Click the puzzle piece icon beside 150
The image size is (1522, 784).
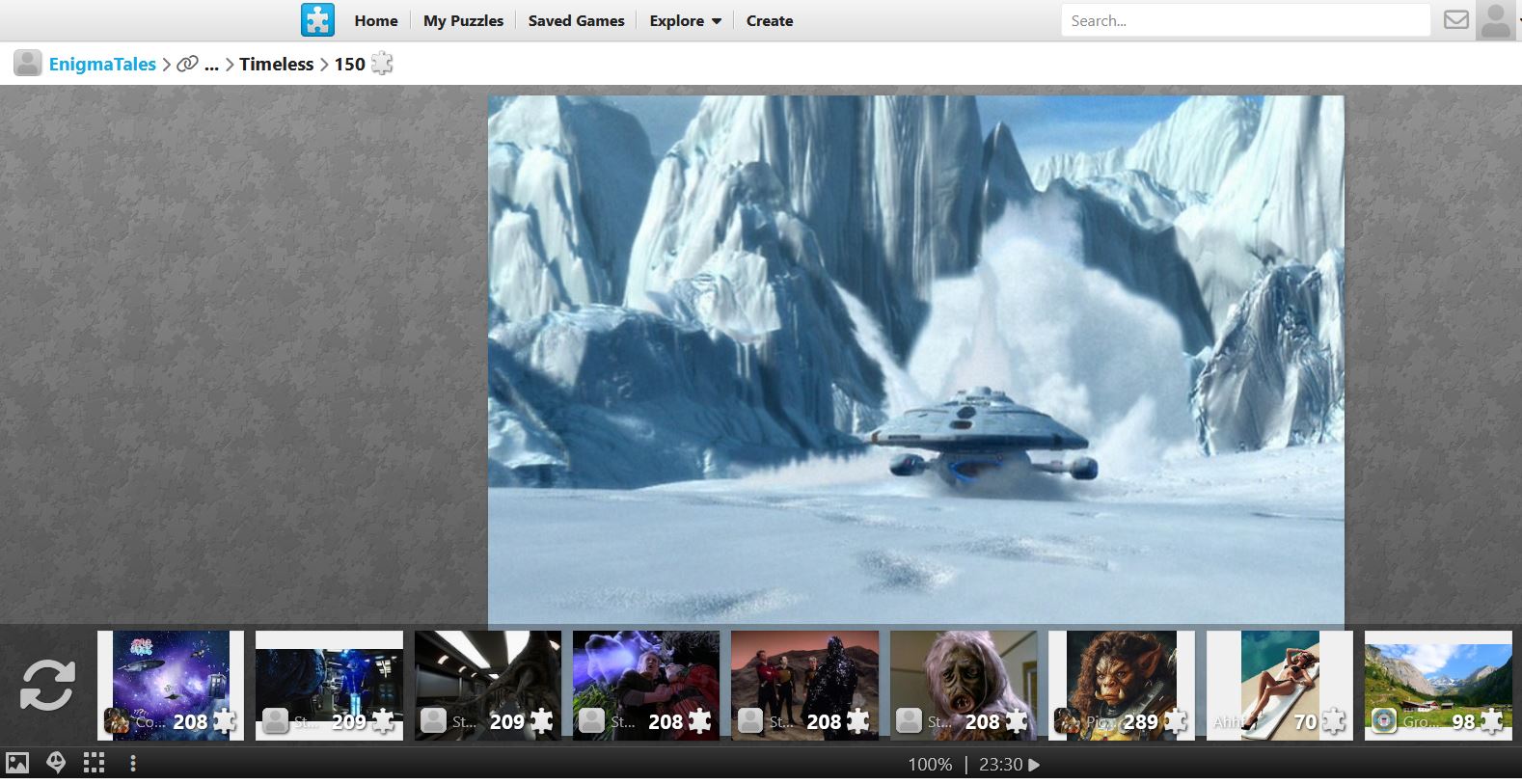382,64
